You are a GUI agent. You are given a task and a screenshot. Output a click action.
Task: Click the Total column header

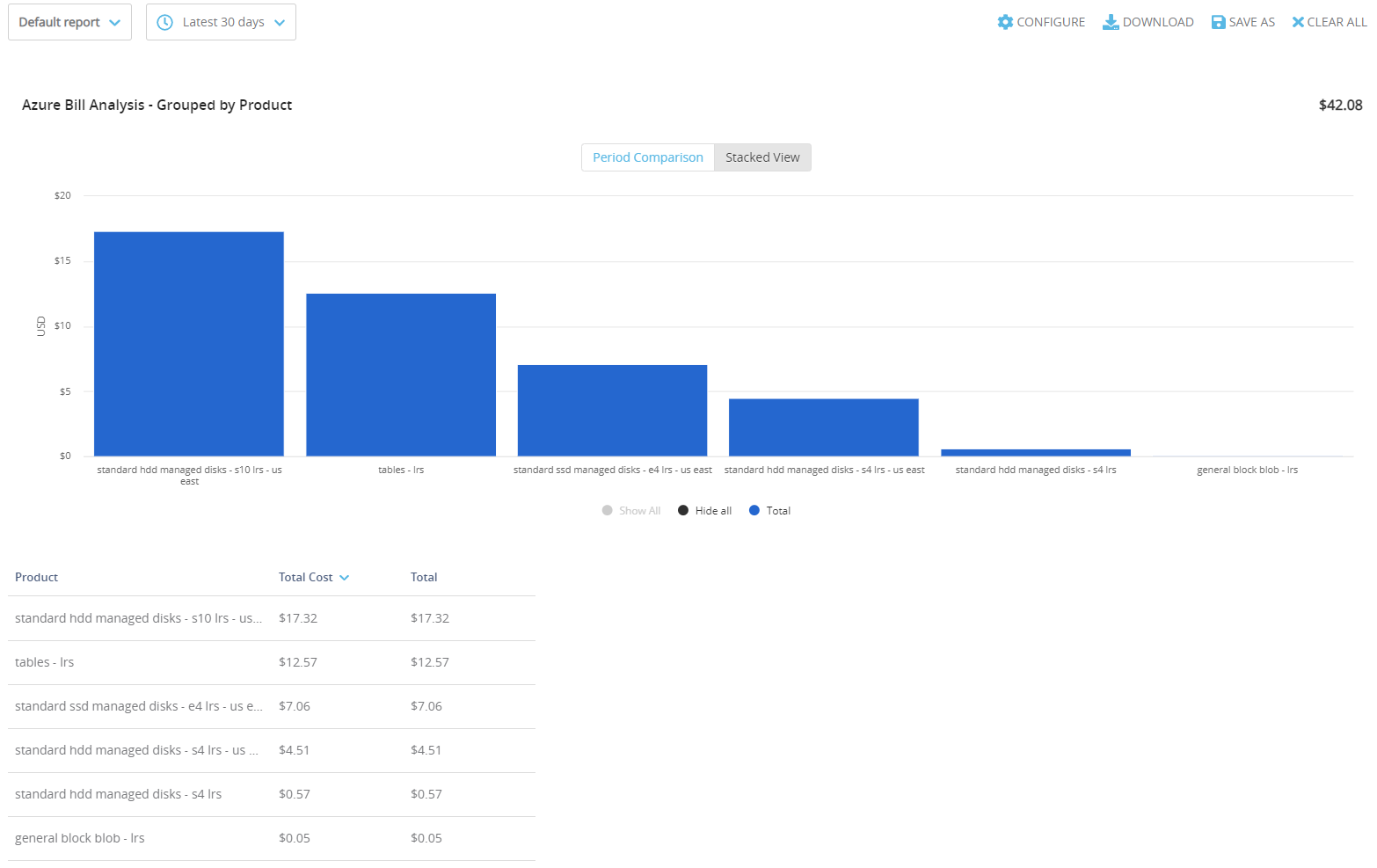pos(424,578)
